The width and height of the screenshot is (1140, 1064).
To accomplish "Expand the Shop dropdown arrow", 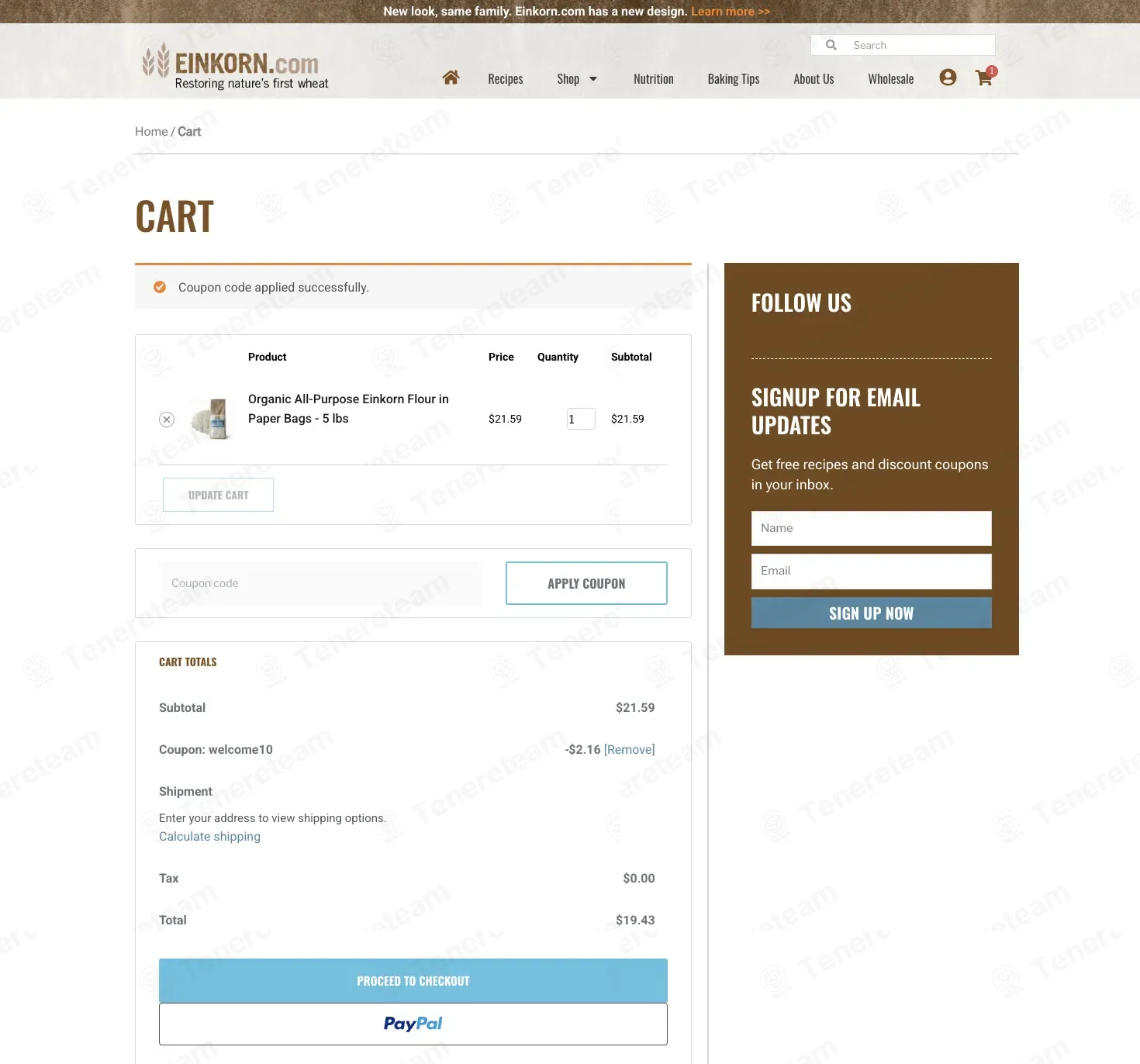I will [x=593, y=79].
